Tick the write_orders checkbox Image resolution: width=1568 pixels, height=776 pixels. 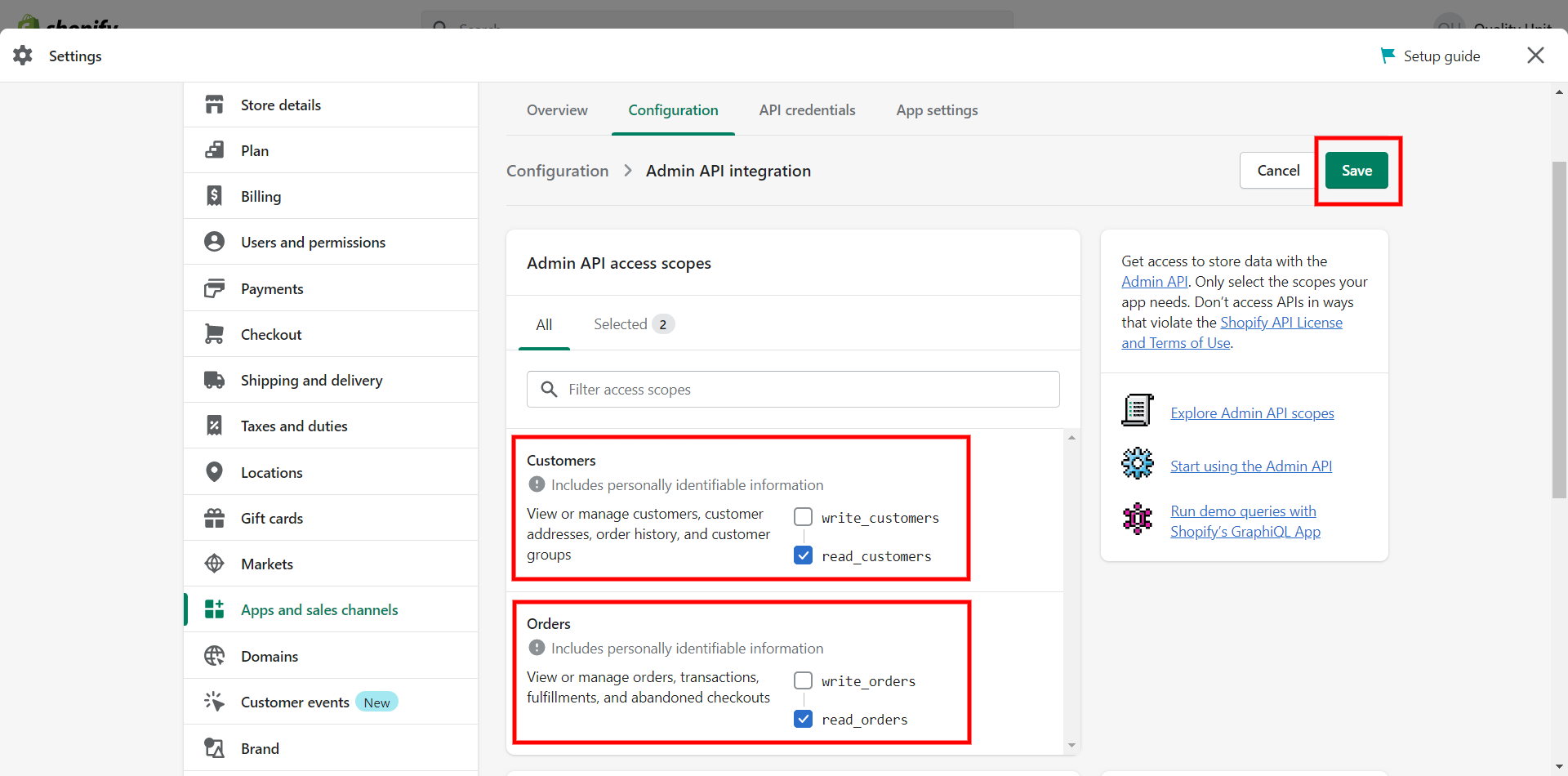[804, 680]
